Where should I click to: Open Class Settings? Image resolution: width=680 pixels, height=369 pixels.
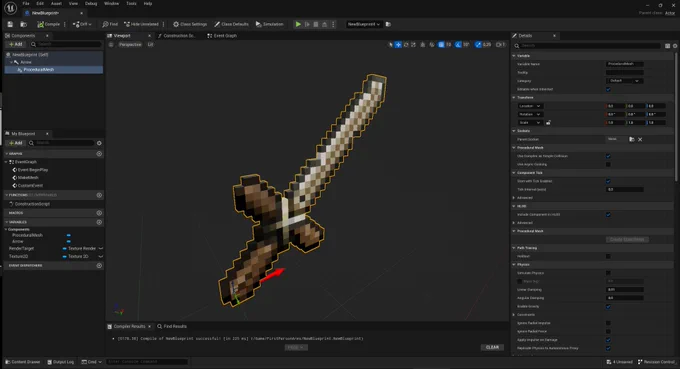tap(190, 24)
